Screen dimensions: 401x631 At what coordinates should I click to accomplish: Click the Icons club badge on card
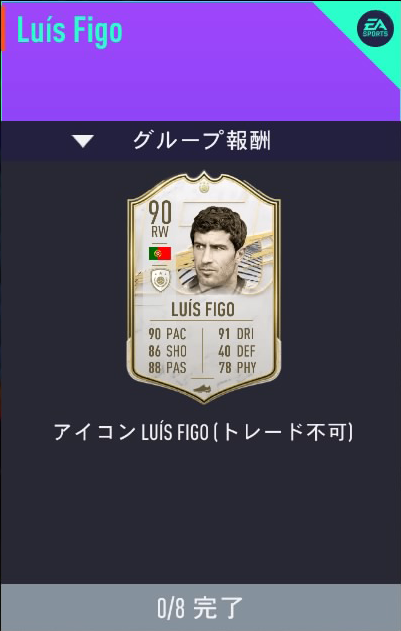(160, 280)
